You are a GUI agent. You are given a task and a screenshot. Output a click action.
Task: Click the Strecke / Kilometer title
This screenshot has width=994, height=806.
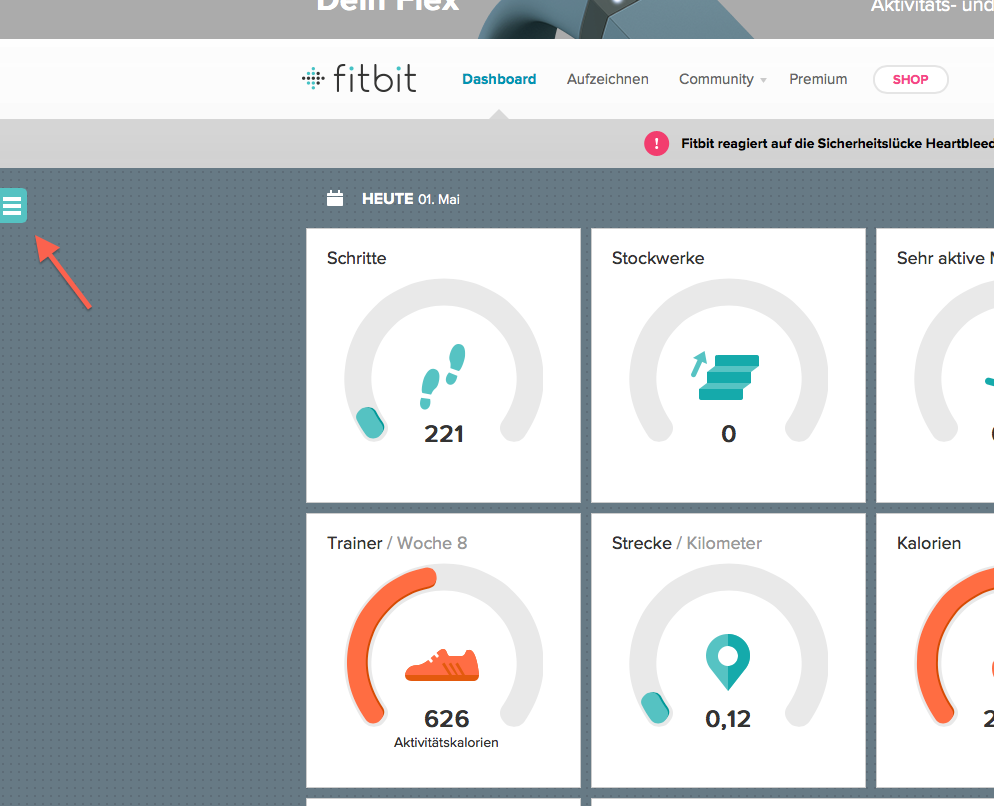click(x=687, y=543)
